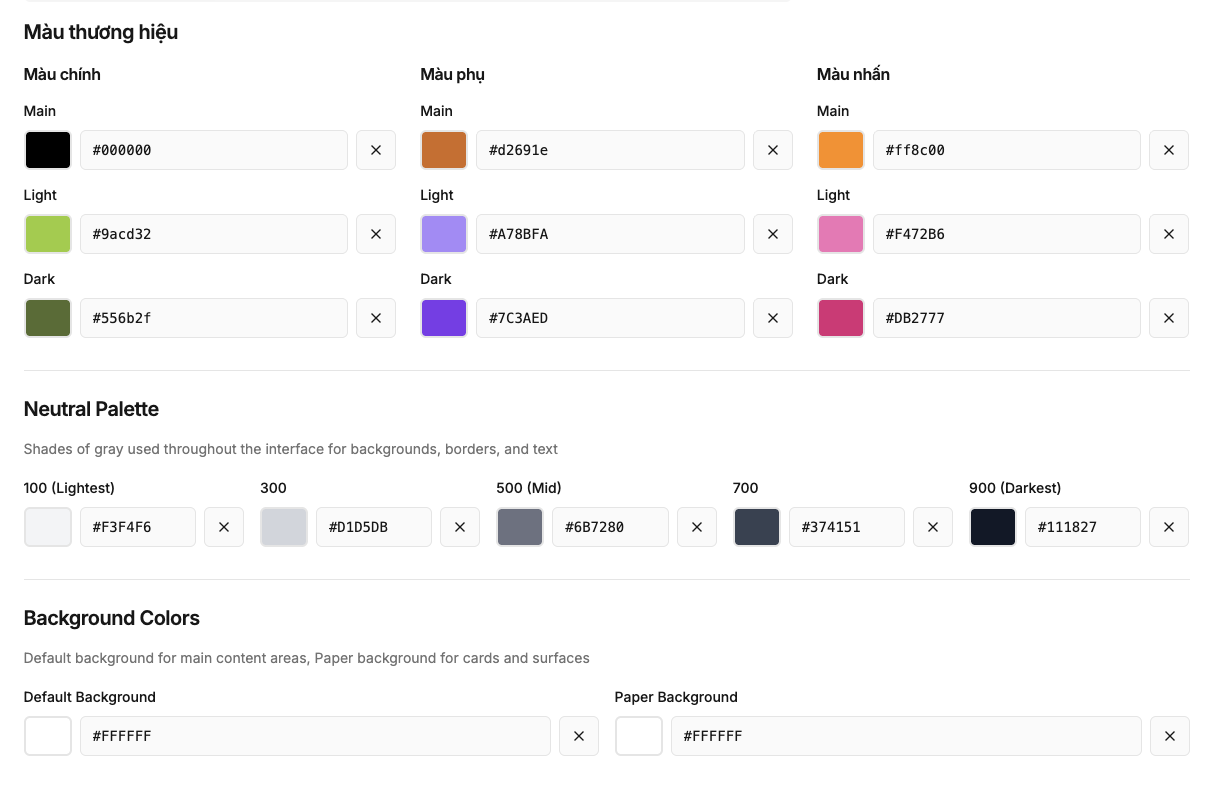Open the Paper Background white swatch

(639, 736)
